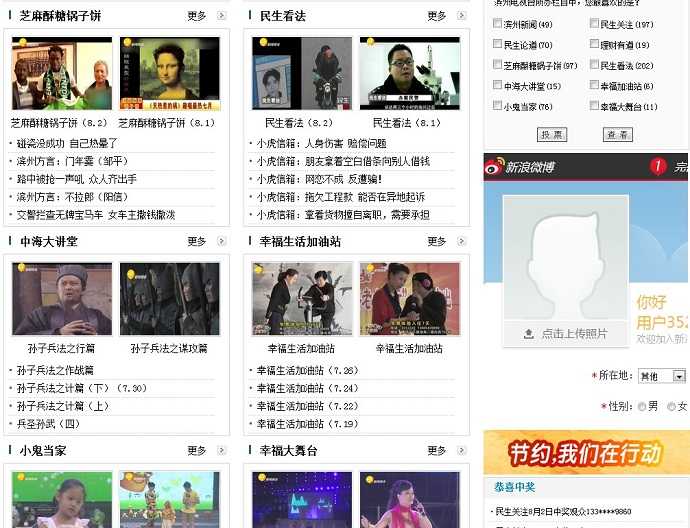Open 孙子兵法之计篇(下)(7.30) link

(82, 389)
